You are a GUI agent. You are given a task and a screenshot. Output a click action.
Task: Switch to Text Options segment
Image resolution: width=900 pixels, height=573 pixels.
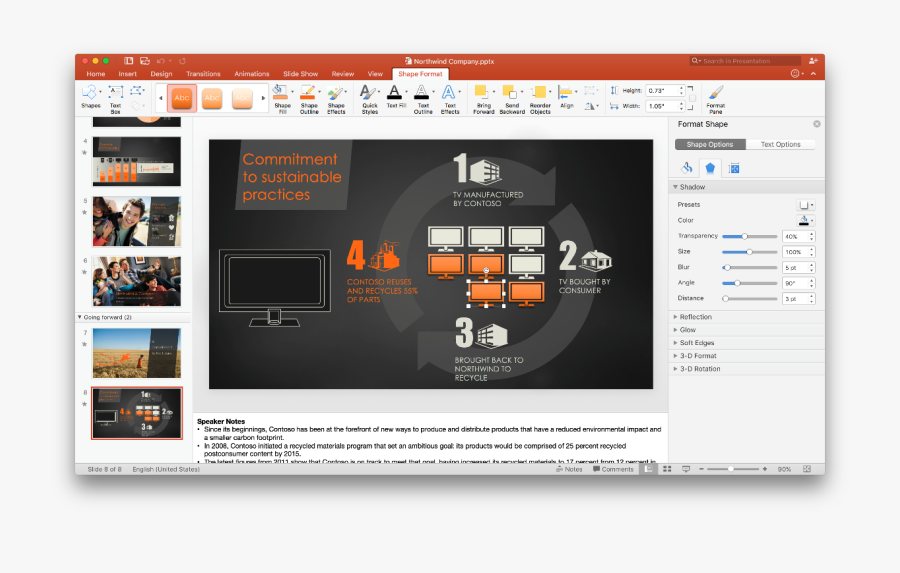[x=780, y=145]
